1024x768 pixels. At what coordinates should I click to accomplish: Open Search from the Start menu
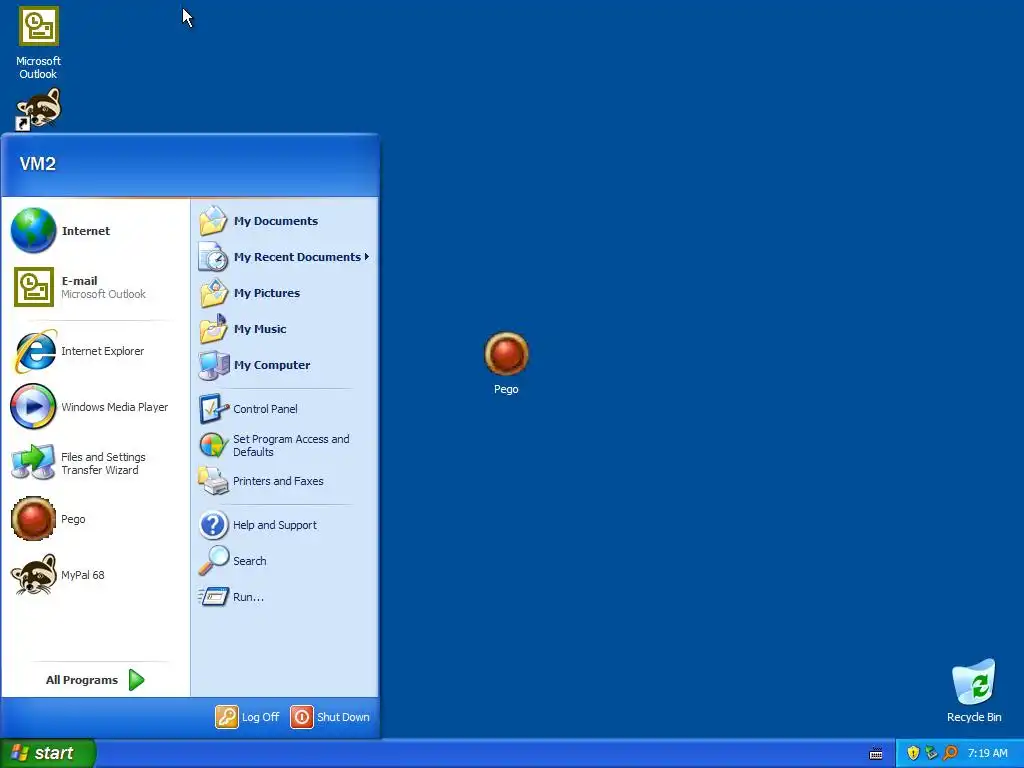pos(284,561)
